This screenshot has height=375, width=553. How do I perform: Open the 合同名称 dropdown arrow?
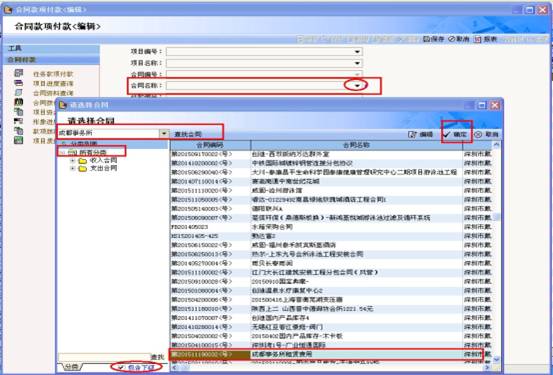click(x=358, y=85)
